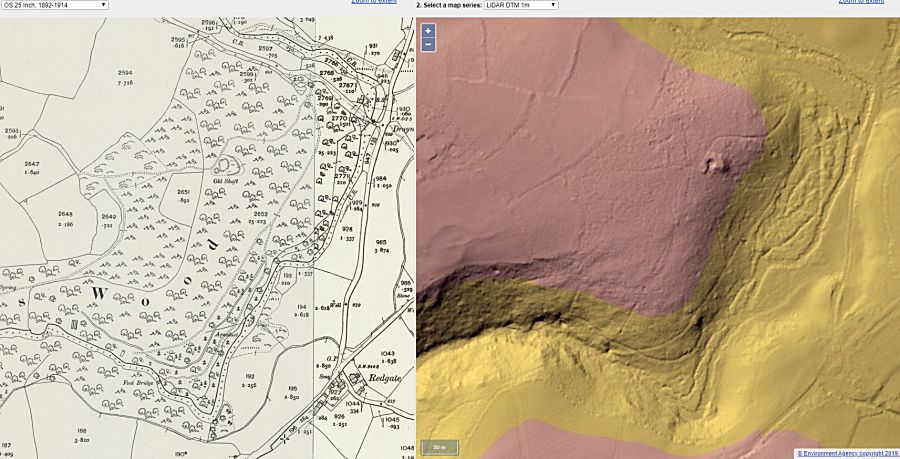Click the 50 m scale bar on LiDAR map
The width and height of the screenshot is (900, 459).
[440, 447]
